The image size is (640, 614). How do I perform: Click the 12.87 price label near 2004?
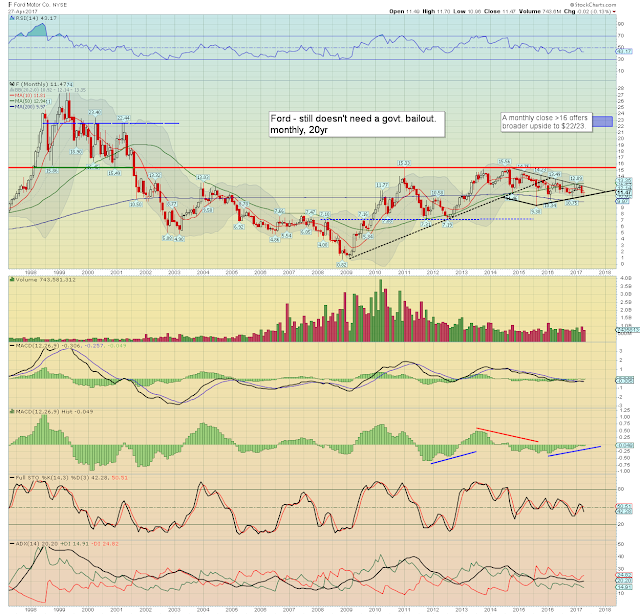pos(203,177)
